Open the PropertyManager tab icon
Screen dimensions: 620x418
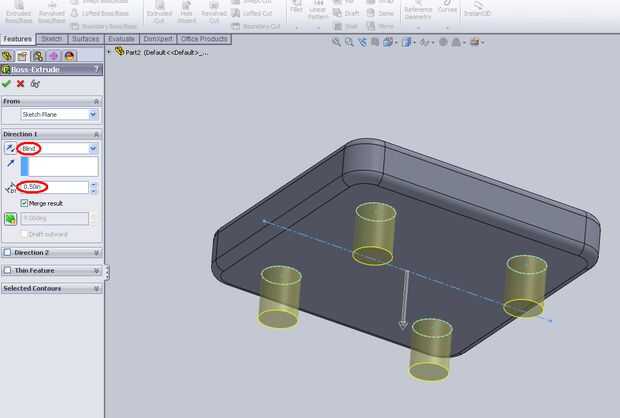23,56
